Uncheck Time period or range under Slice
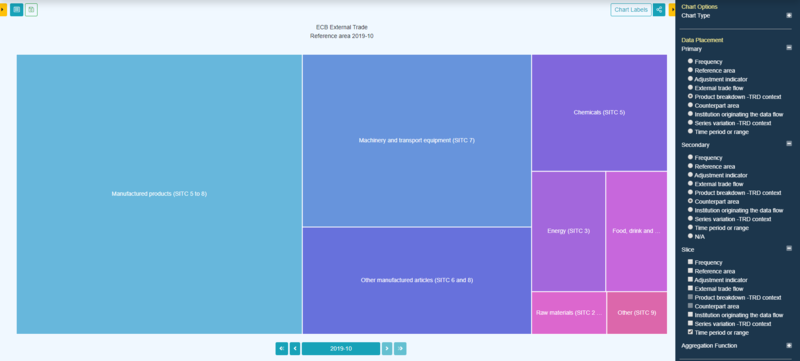800x361 pixels. point(690,331)
